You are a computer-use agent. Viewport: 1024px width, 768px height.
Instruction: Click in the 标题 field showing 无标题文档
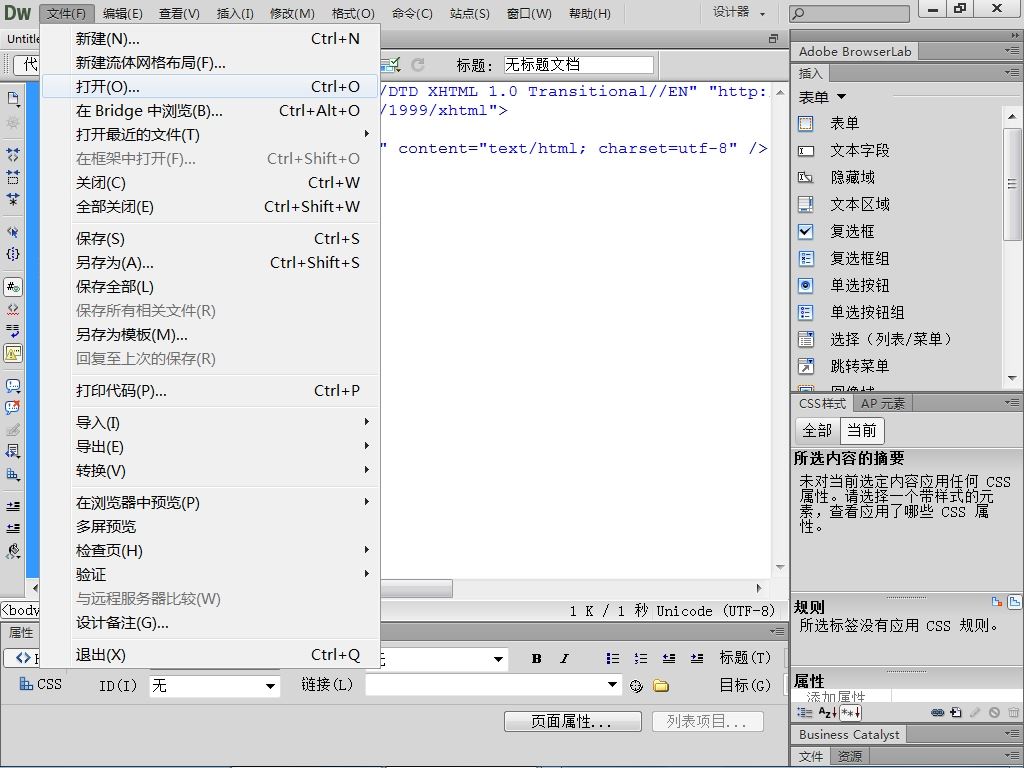pos(578,65)
